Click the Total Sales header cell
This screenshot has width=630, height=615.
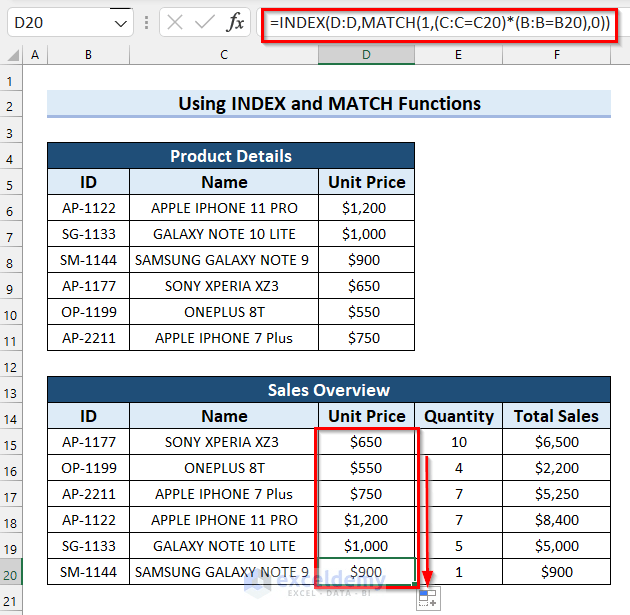tap(556, 416)
